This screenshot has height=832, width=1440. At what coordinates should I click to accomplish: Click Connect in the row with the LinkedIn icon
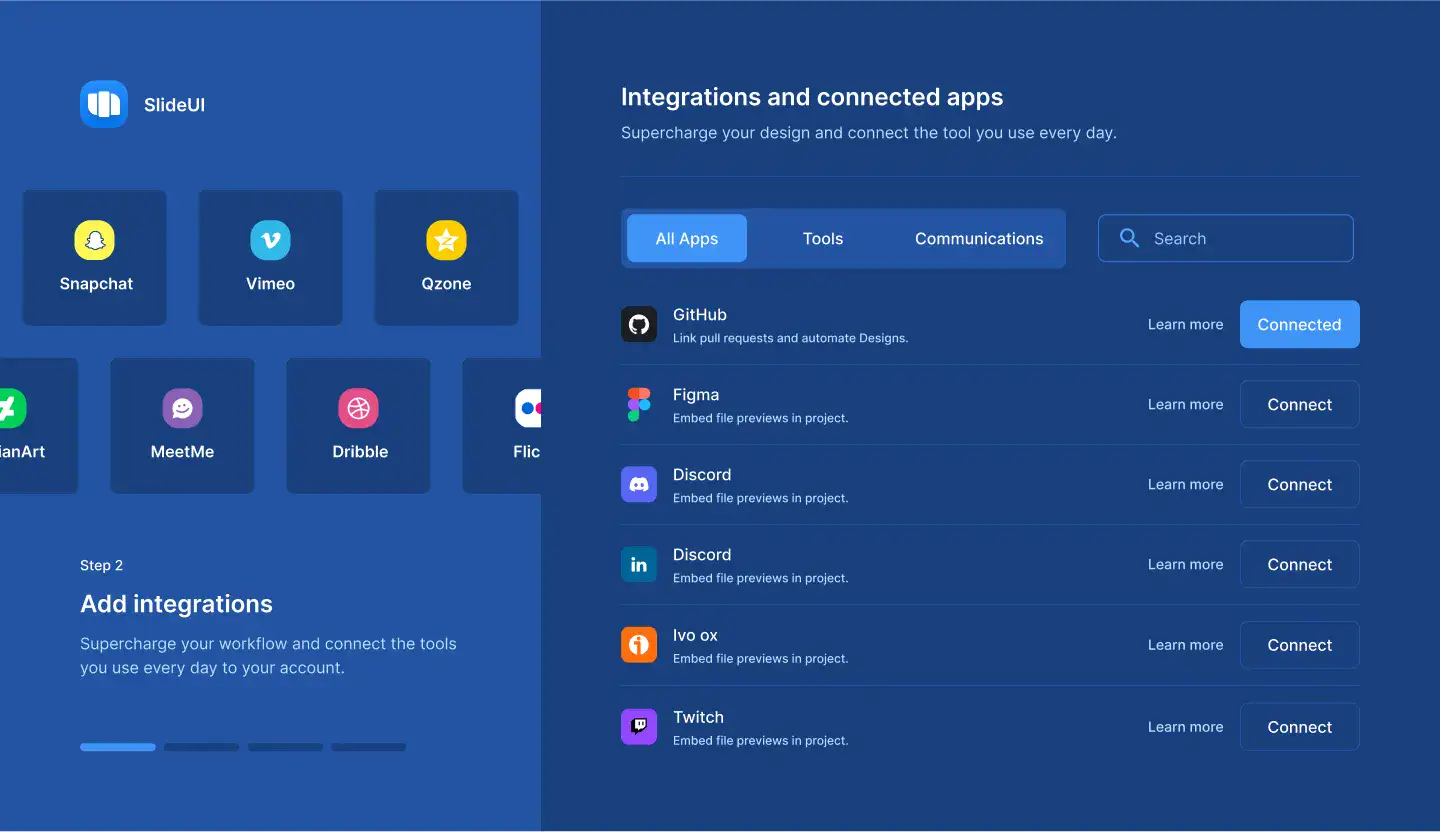(x=1300, y=564)
